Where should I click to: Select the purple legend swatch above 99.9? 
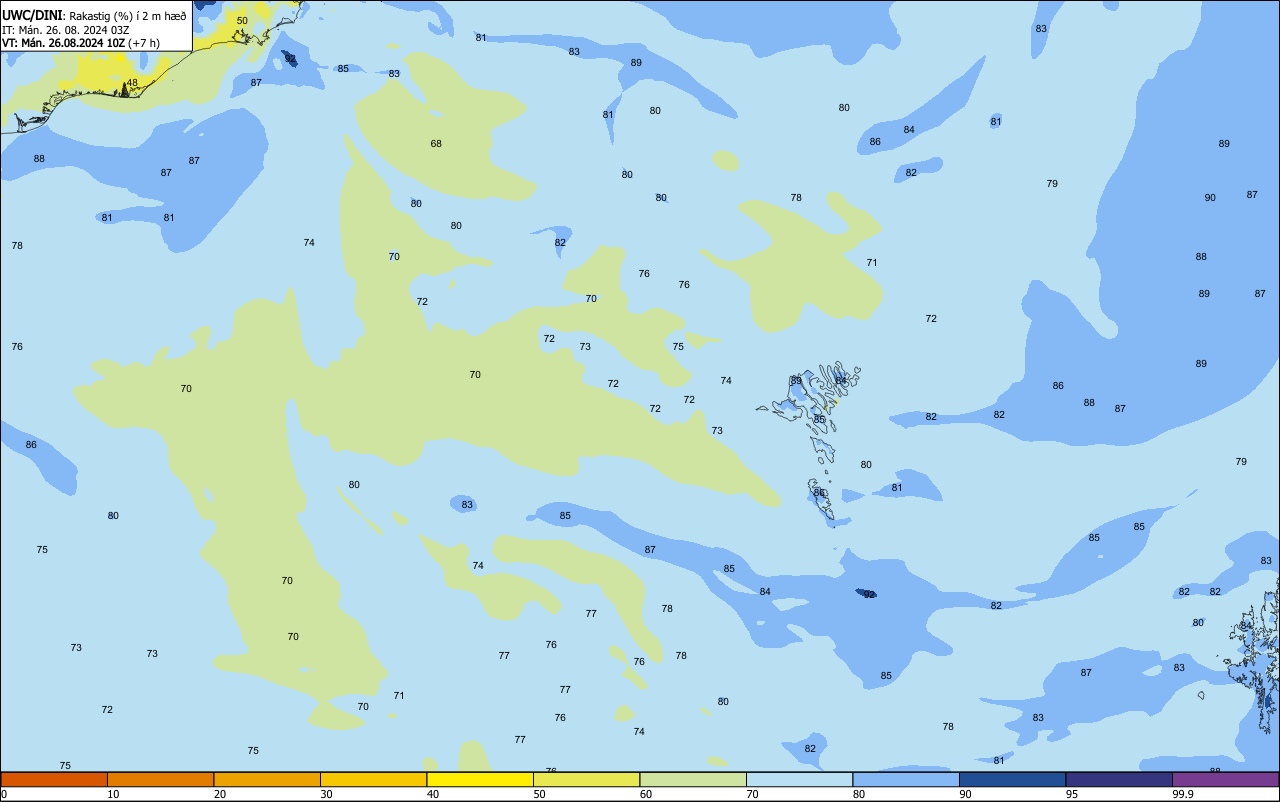pyautogui.click(x=1225, y=779)
